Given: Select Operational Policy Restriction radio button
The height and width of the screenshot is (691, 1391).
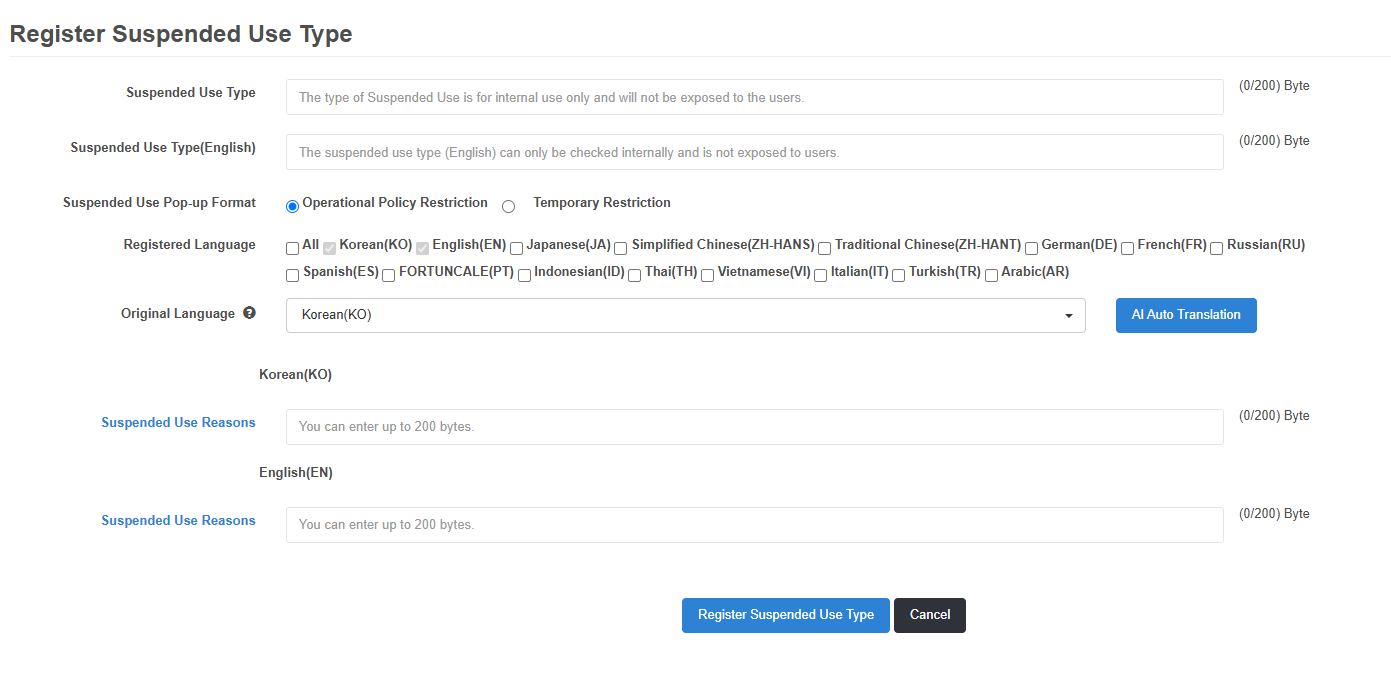Looking at the screenshot, I should (292, 206).
